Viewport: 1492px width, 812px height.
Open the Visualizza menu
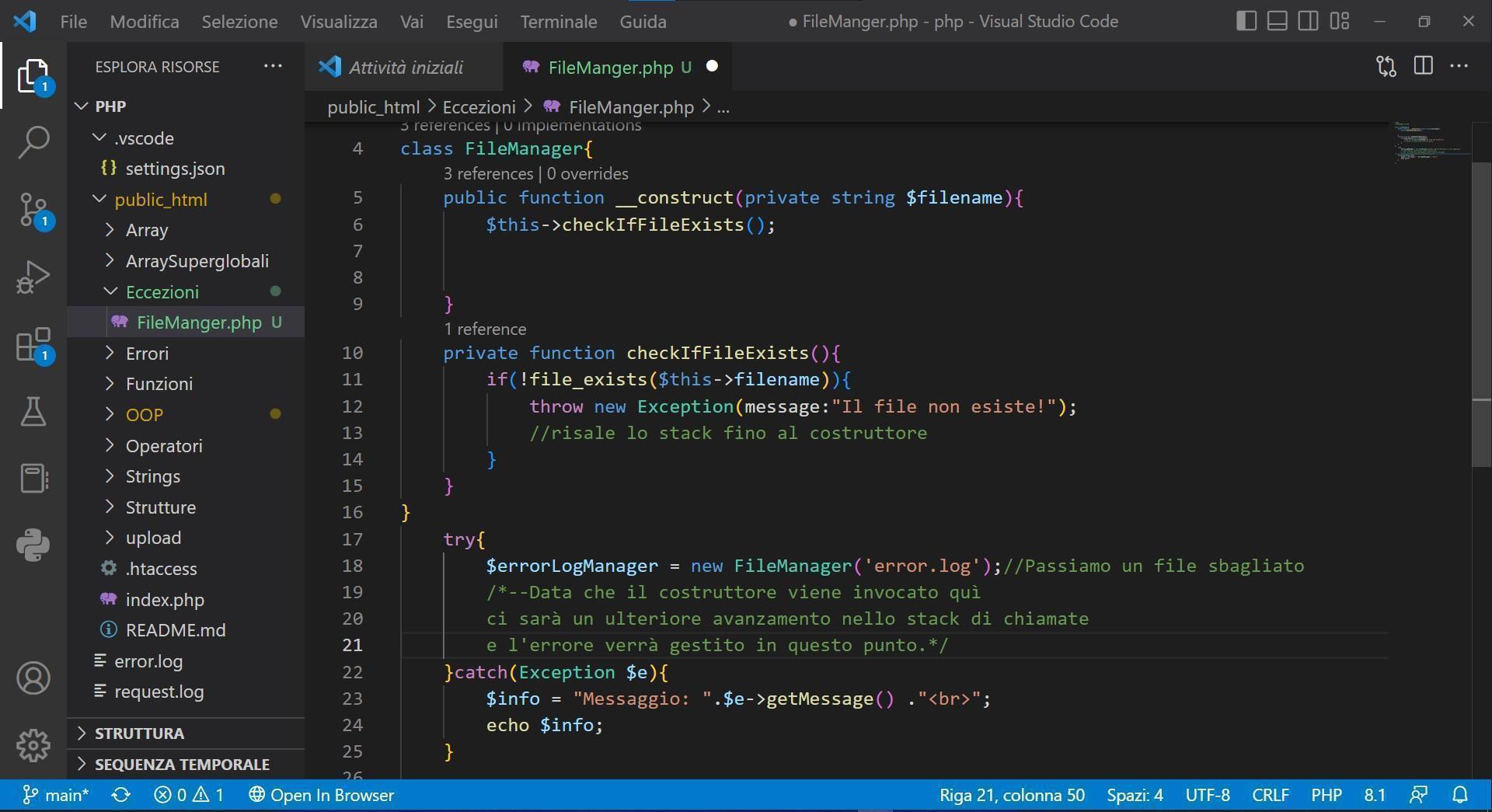tap(339, 22)
